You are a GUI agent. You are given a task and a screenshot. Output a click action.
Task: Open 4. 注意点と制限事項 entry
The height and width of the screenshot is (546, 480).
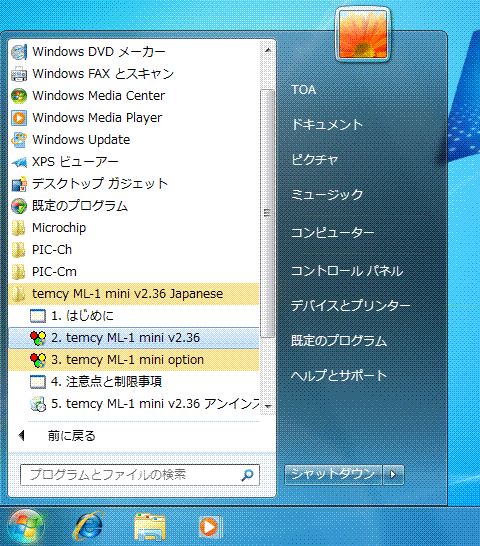pyautogui.click(x=134, y=382)
